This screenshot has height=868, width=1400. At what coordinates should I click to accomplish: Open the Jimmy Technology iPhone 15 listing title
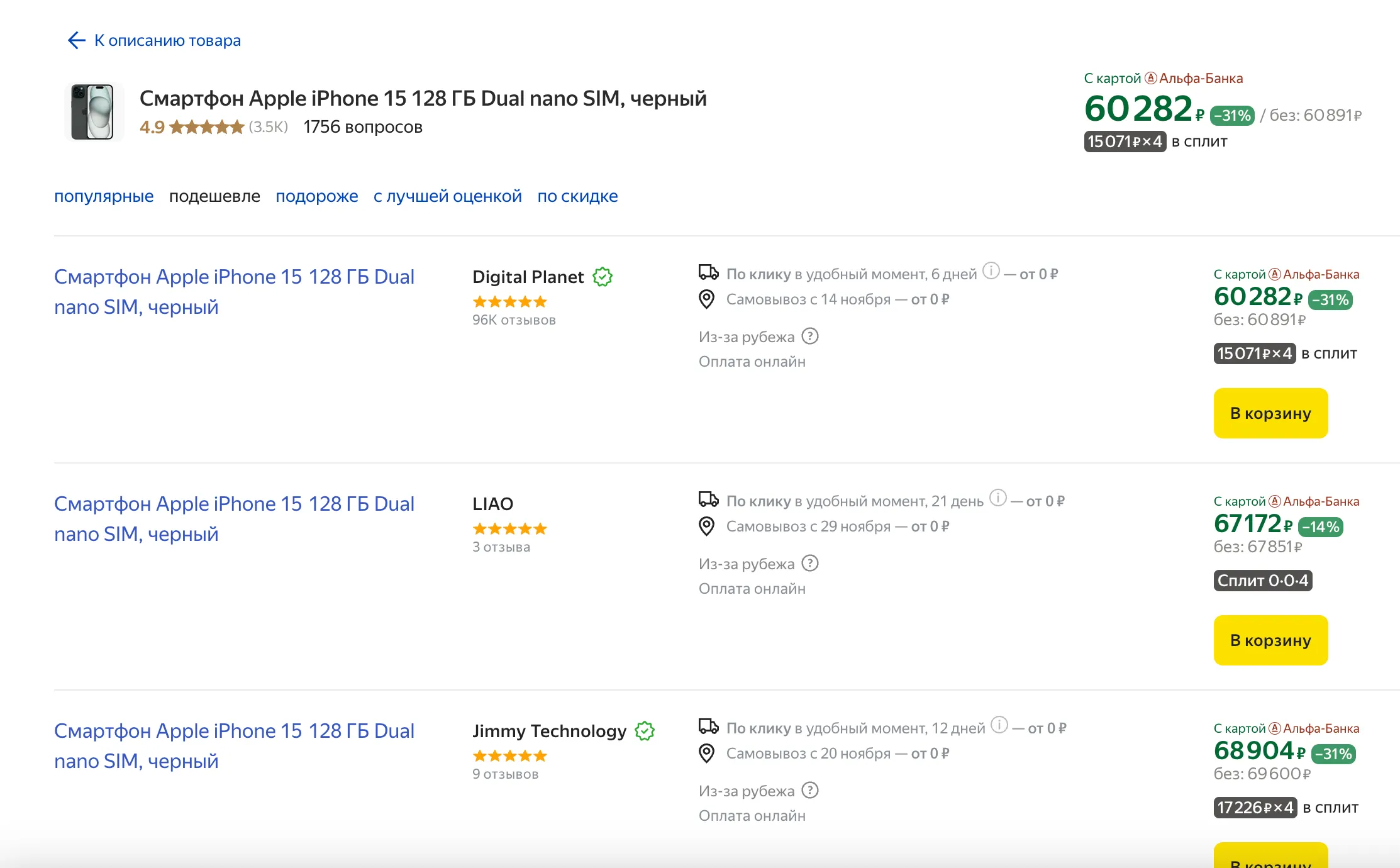(233, 745)
